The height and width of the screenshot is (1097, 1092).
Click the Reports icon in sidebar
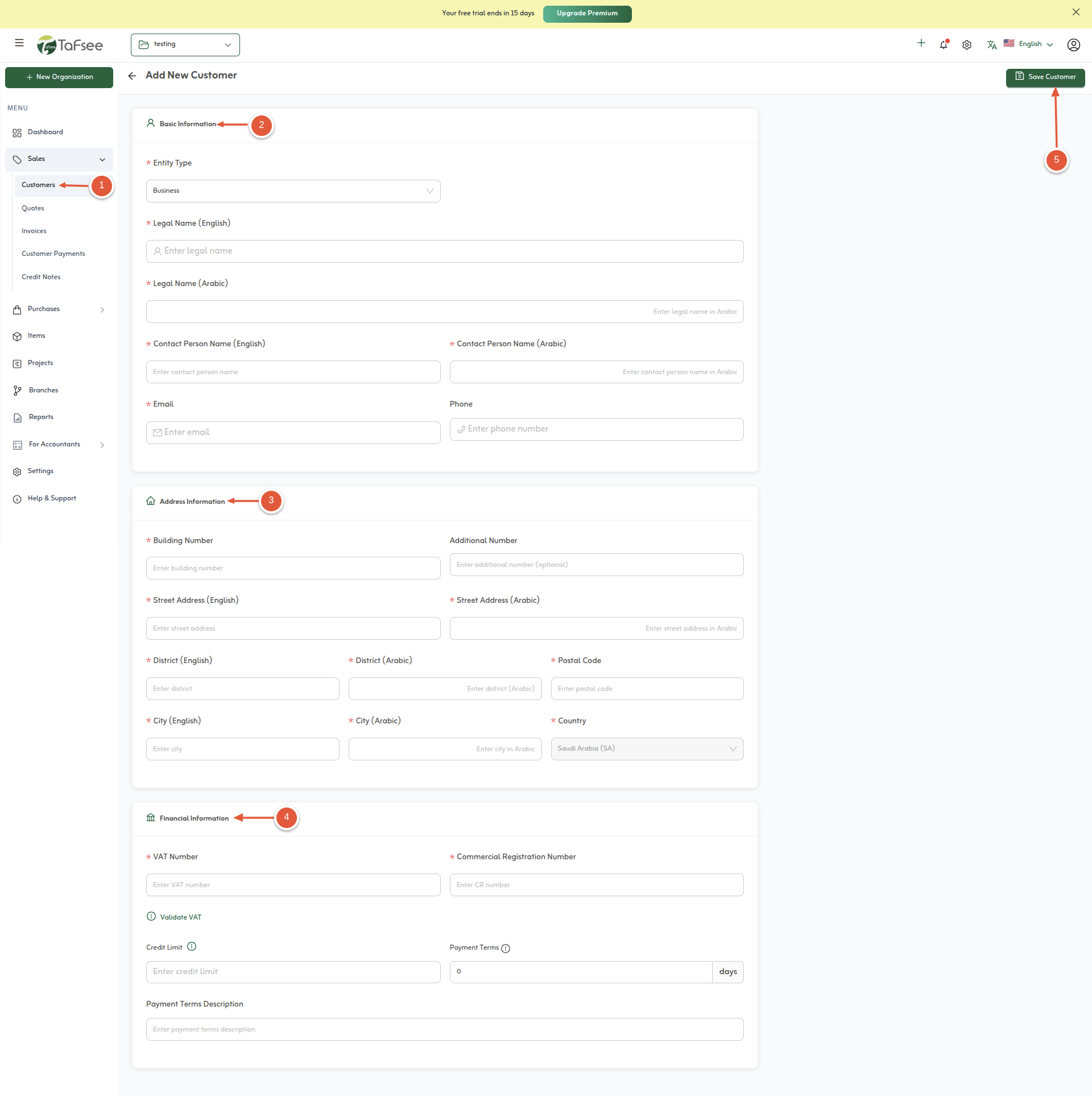click(x=17, y=417)
